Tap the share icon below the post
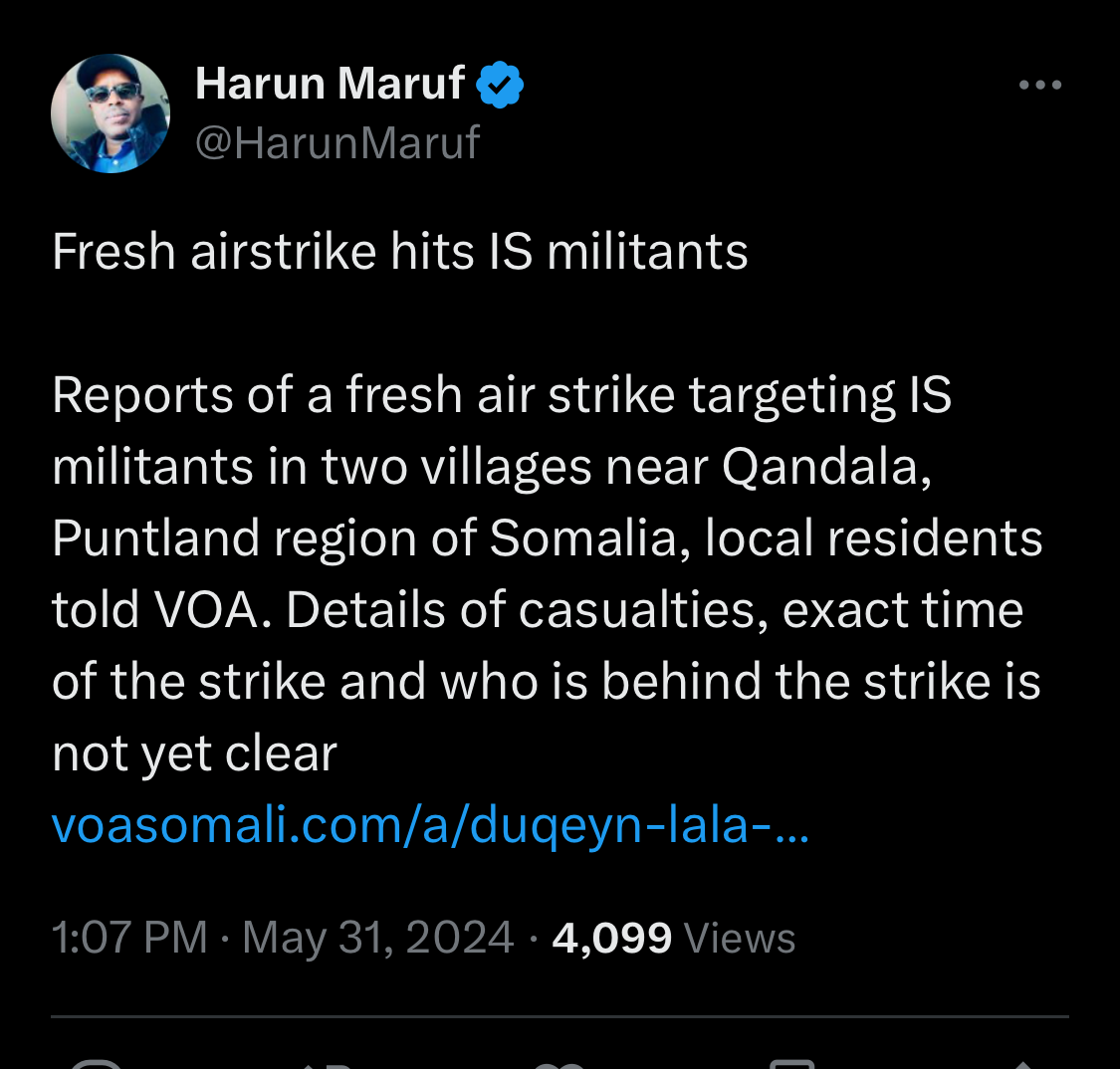The image size is (1120, 1069). (1023, 1065)
